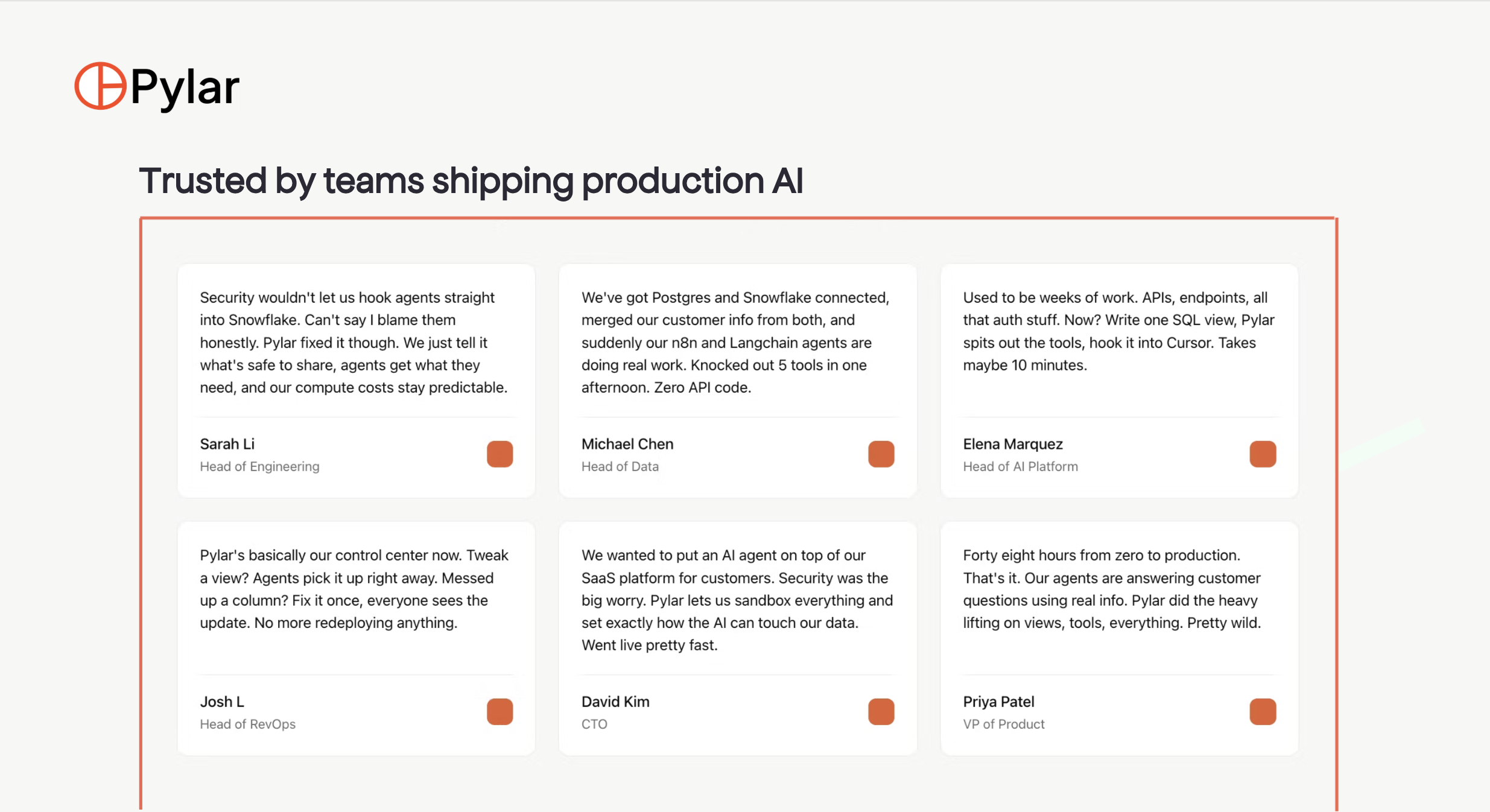Click the orange icon on Elena Marquez's card
This screenshot has height=812, width=1490.
1263,454
